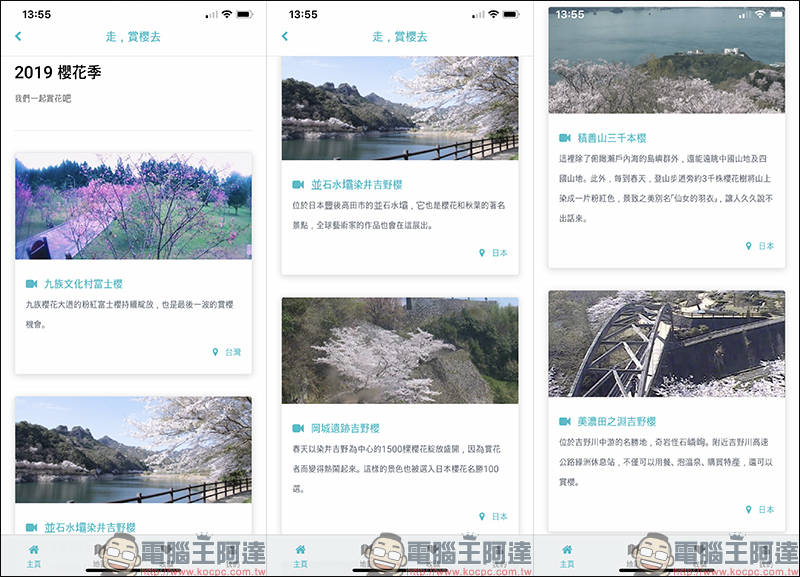Click the location pin on the 岡城遺跡吉野櫻 card
Screen dimensions: 800x577
coord(482,517)
